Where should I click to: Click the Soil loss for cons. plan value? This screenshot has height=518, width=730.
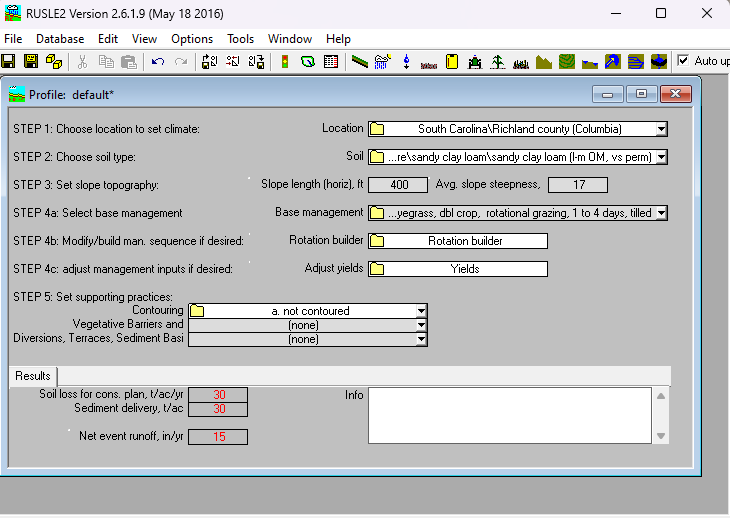(218, 395)
